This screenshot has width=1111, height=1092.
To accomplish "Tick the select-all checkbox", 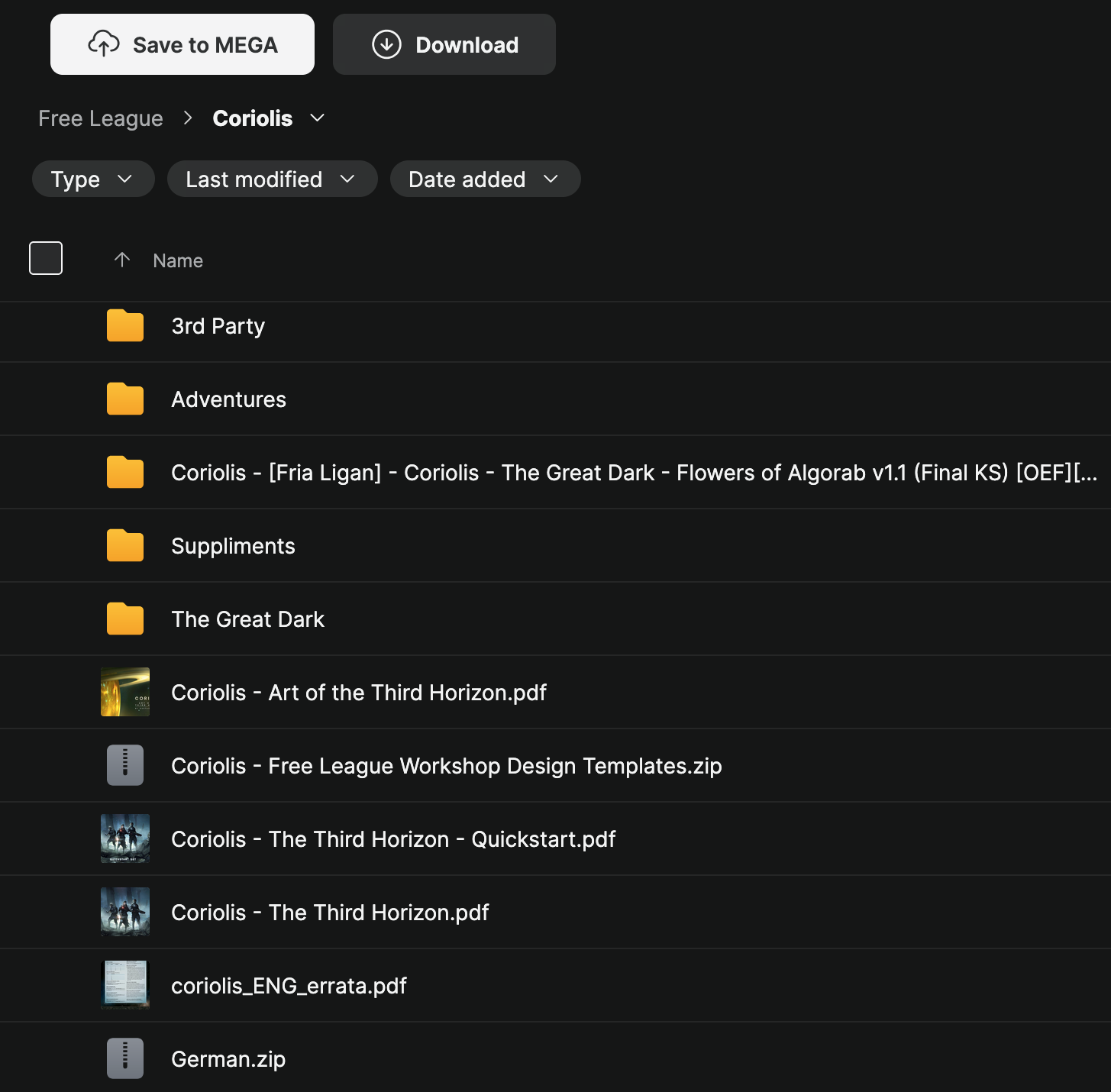I will point(46,258).
